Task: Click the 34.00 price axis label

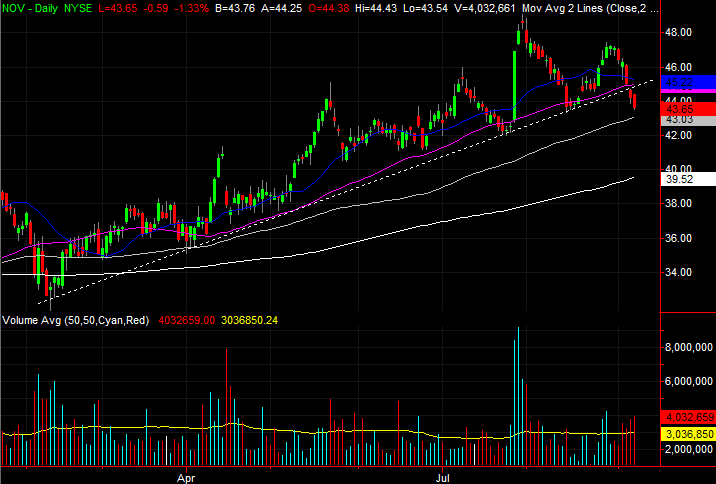Action: 679,272
